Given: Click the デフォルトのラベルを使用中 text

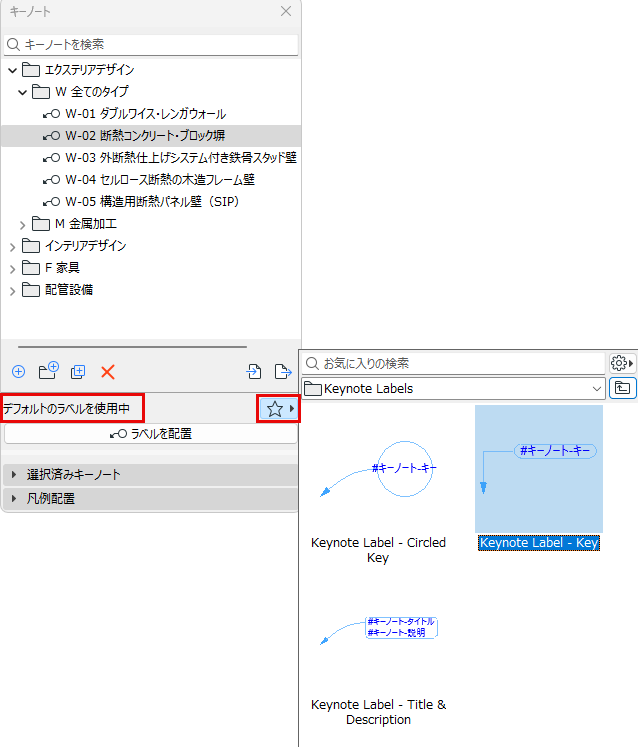Looking at the screenshot, I should 66,409.
